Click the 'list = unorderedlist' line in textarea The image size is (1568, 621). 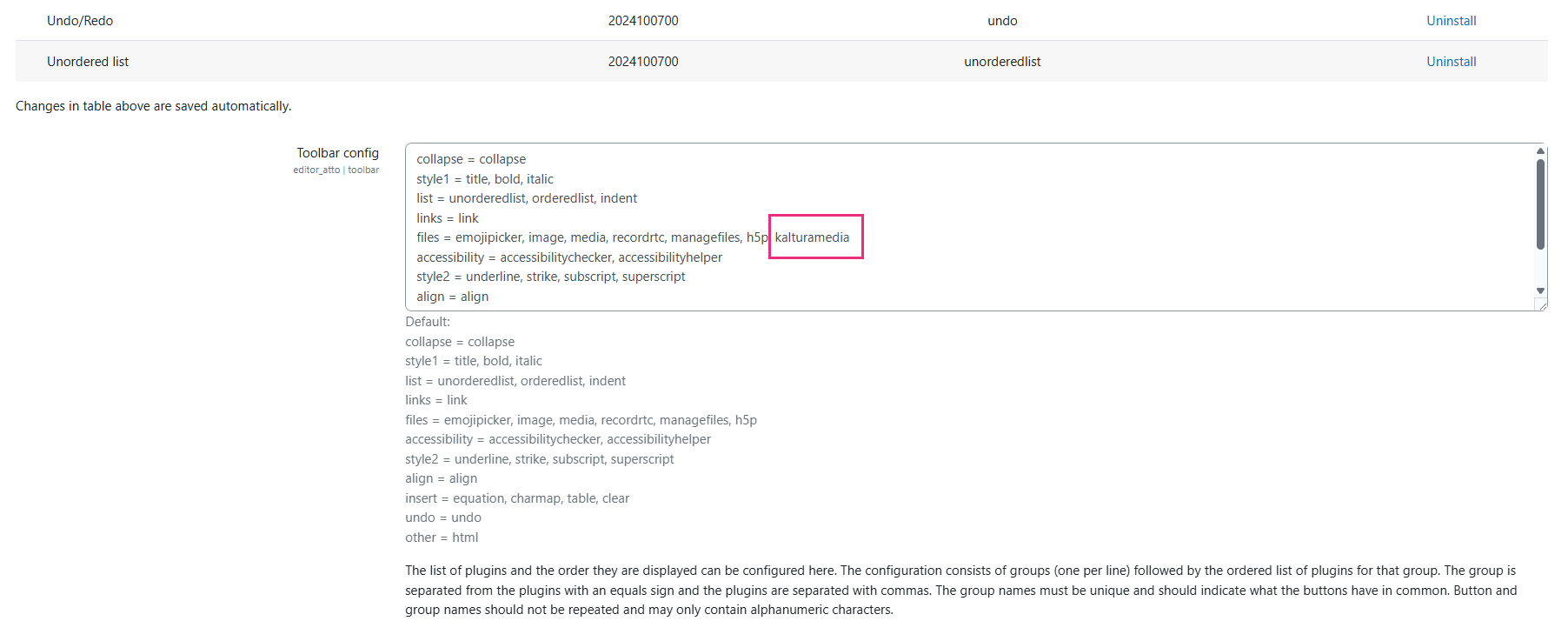click(527, 198)
